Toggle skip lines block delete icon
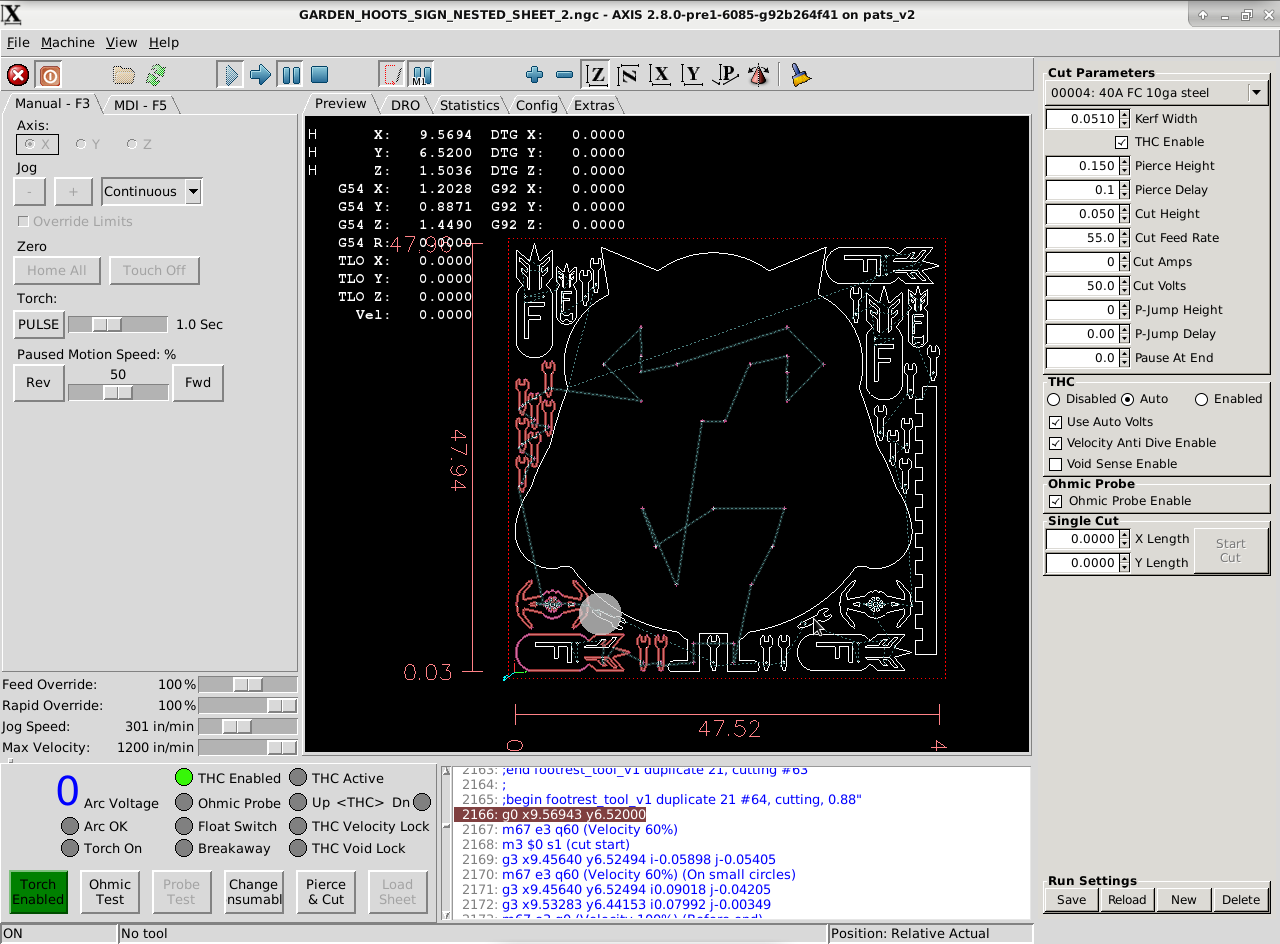Viewport: 1280px width, 944px height. pos(392,75)
